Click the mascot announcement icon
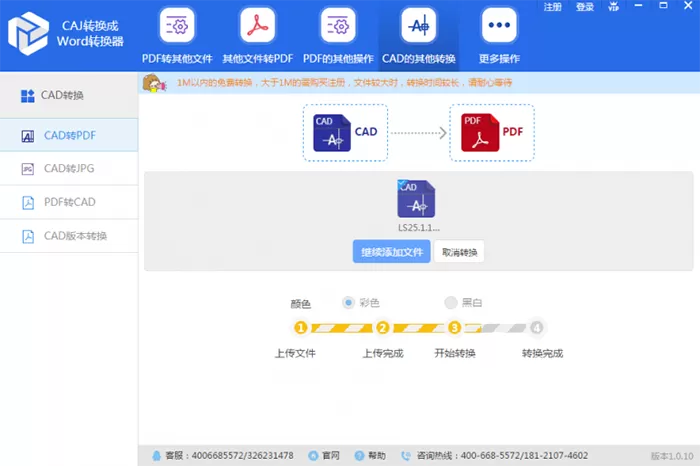This screenshot has width=700, height=466. [154, 83]
